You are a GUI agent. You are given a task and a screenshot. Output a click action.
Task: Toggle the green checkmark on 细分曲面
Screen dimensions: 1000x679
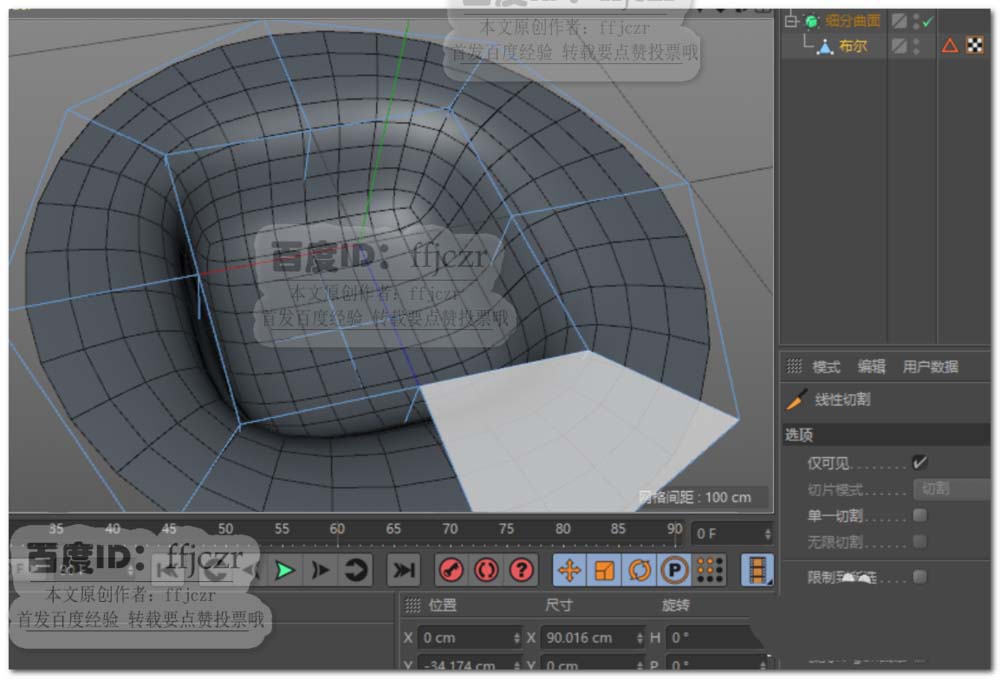[x=928, y=21]
